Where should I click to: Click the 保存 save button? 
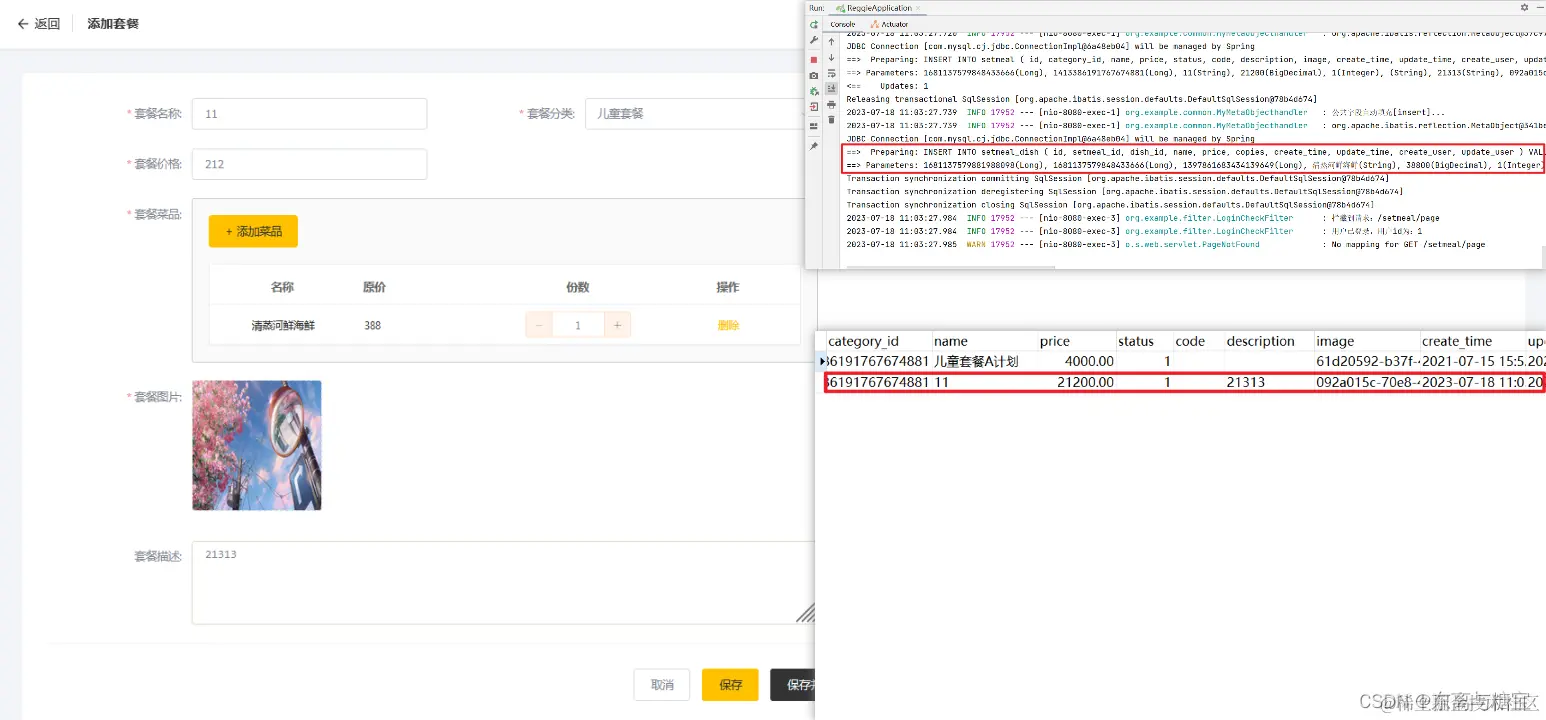point(729,684)
